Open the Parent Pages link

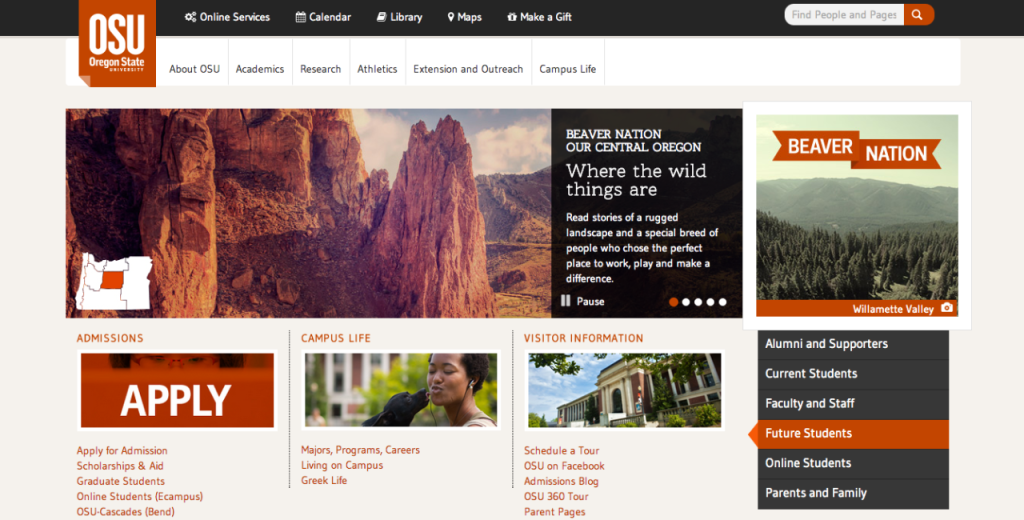554,512
